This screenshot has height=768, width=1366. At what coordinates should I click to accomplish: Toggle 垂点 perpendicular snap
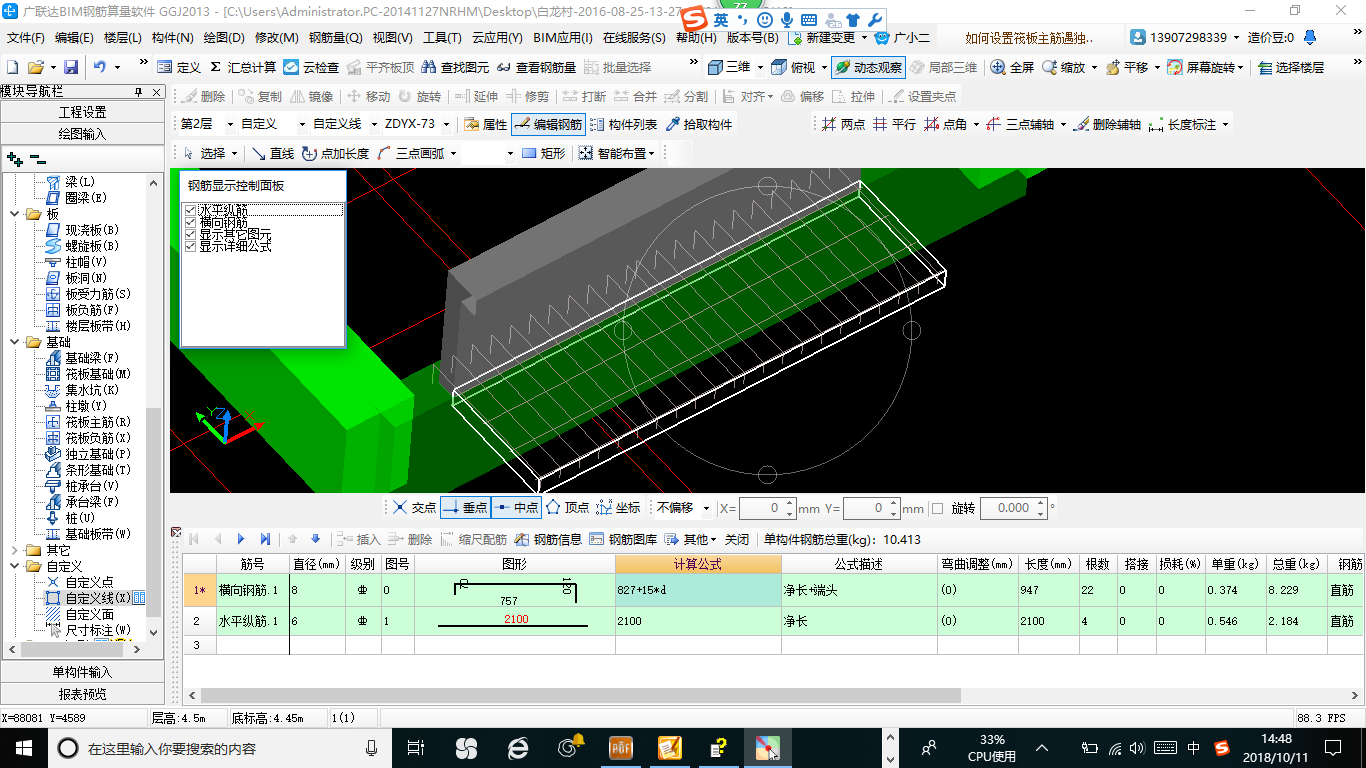465,508
